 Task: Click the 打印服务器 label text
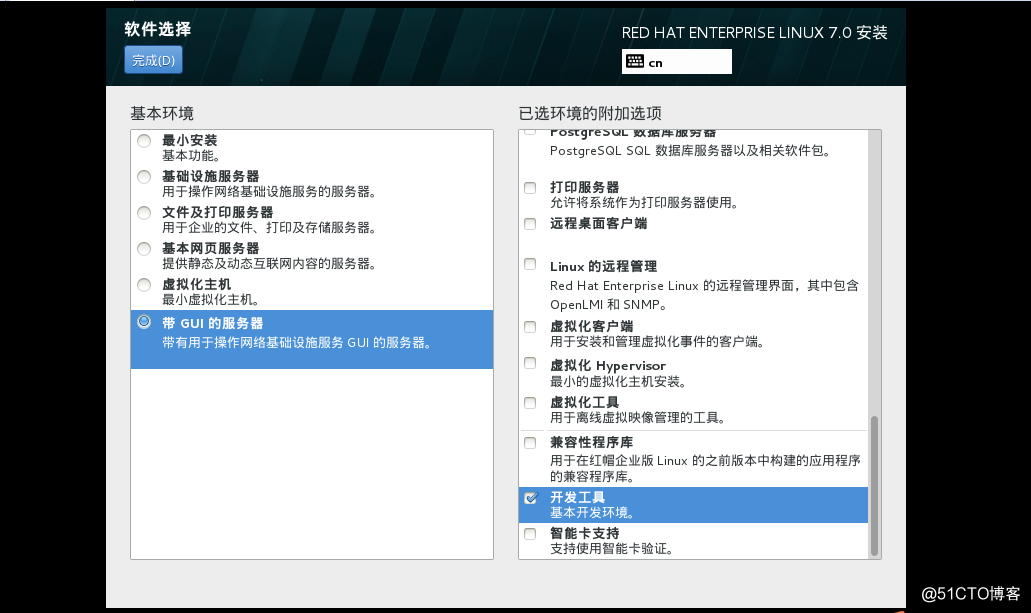[585, 187]
